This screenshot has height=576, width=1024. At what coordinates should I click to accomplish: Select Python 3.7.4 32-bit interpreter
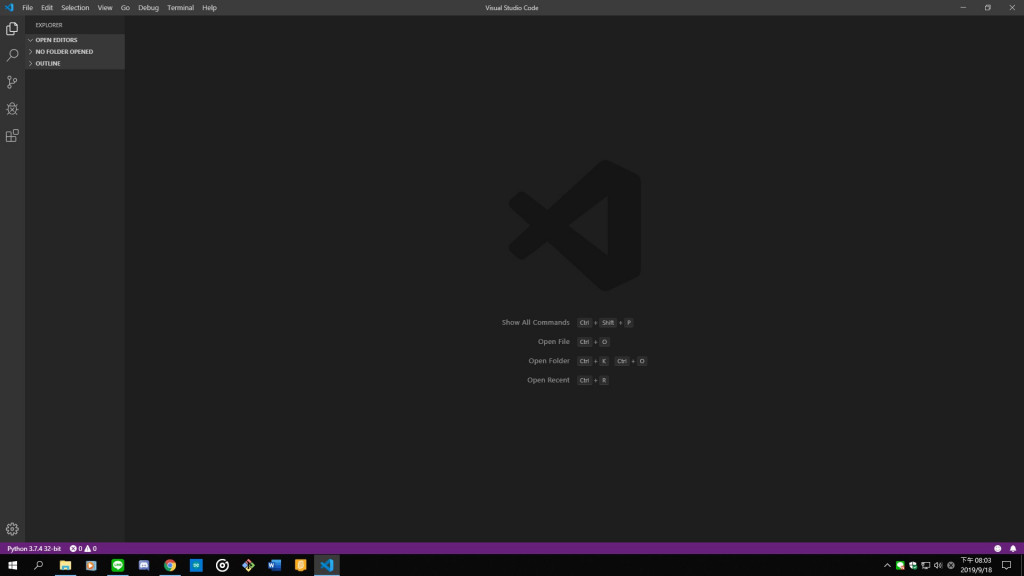coord(34,549)
